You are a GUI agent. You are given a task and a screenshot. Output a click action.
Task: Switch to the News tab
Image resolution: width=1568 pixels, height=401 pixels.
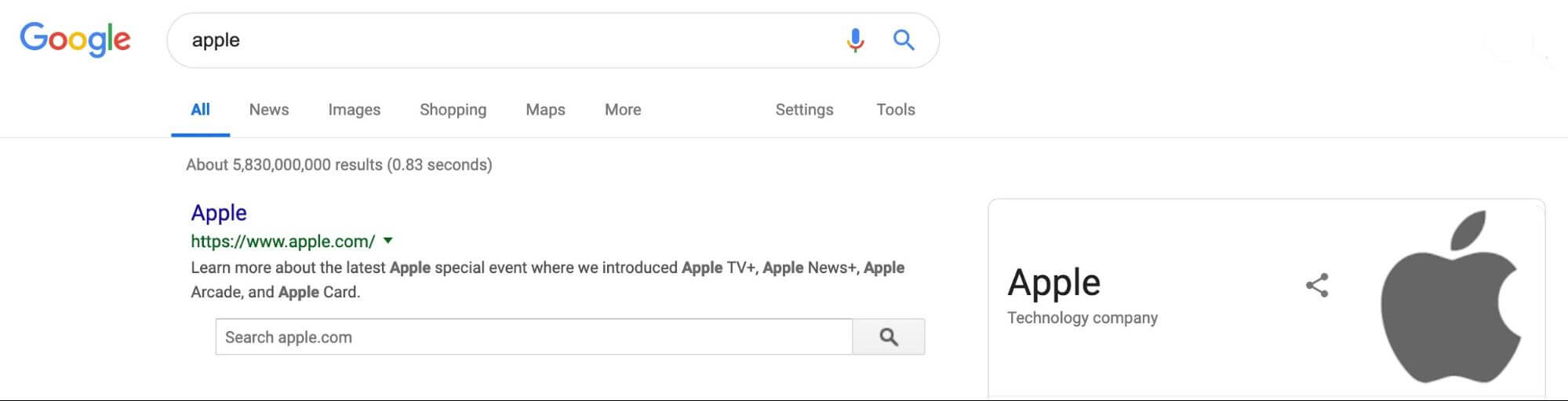click(x=269, y=110)
